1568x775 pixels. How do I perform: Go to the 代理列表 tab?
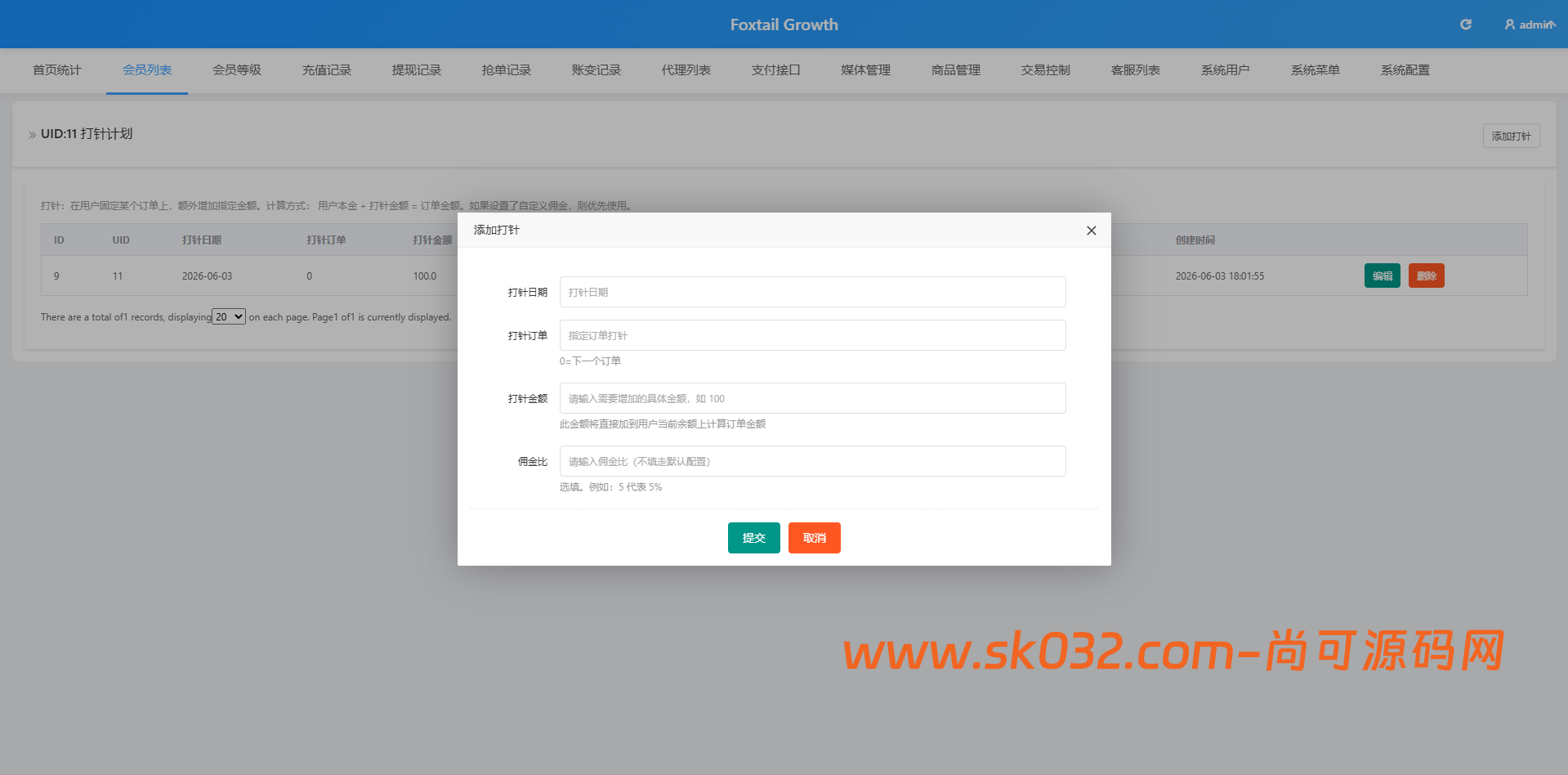point(686,70)
